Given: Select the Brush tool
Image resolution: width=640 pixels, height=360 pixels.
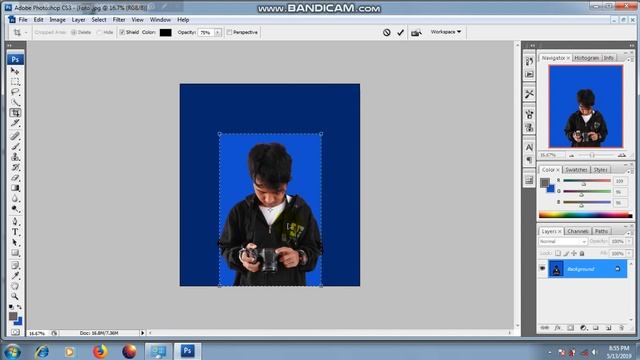Looking at the screenshot, I should [15, 146].
